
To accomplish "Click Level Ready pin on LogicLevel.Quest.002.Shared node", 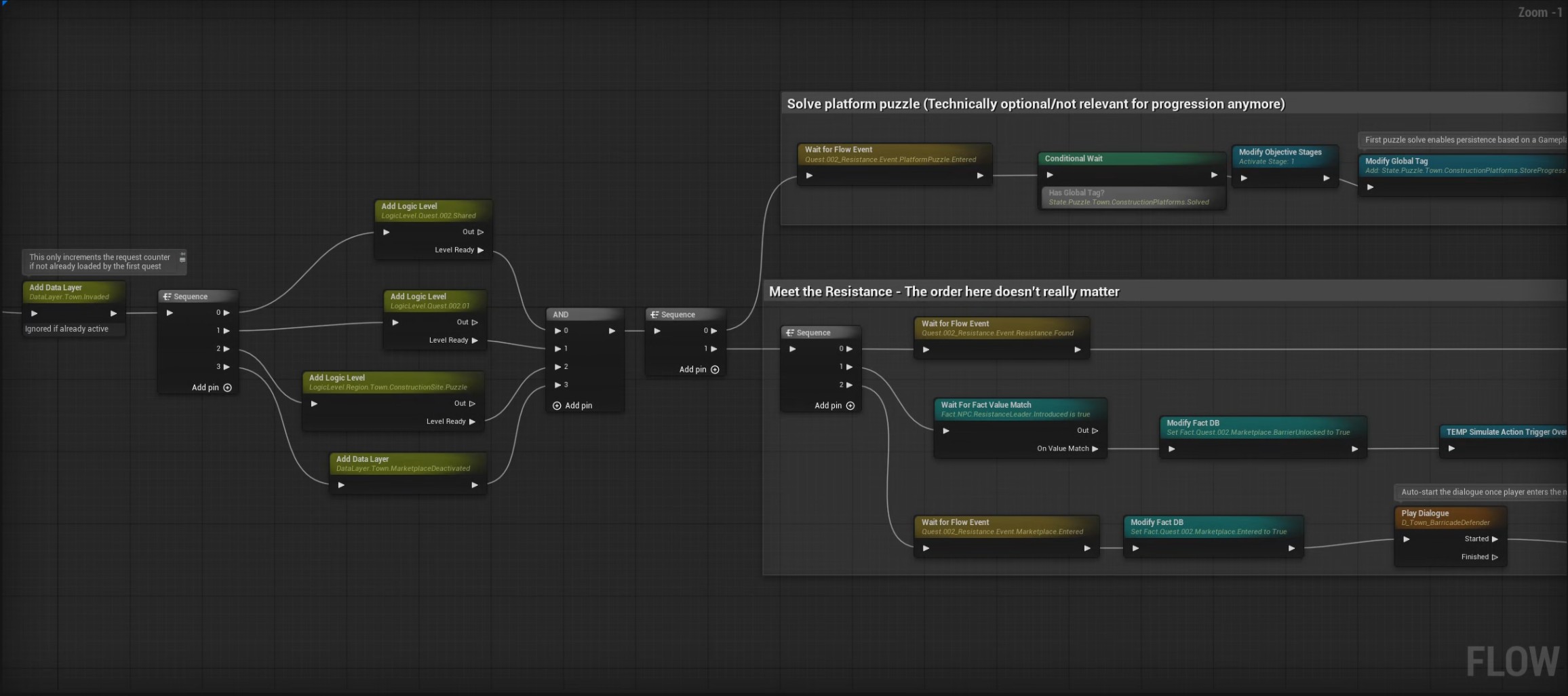I will (x=481, y=250).
